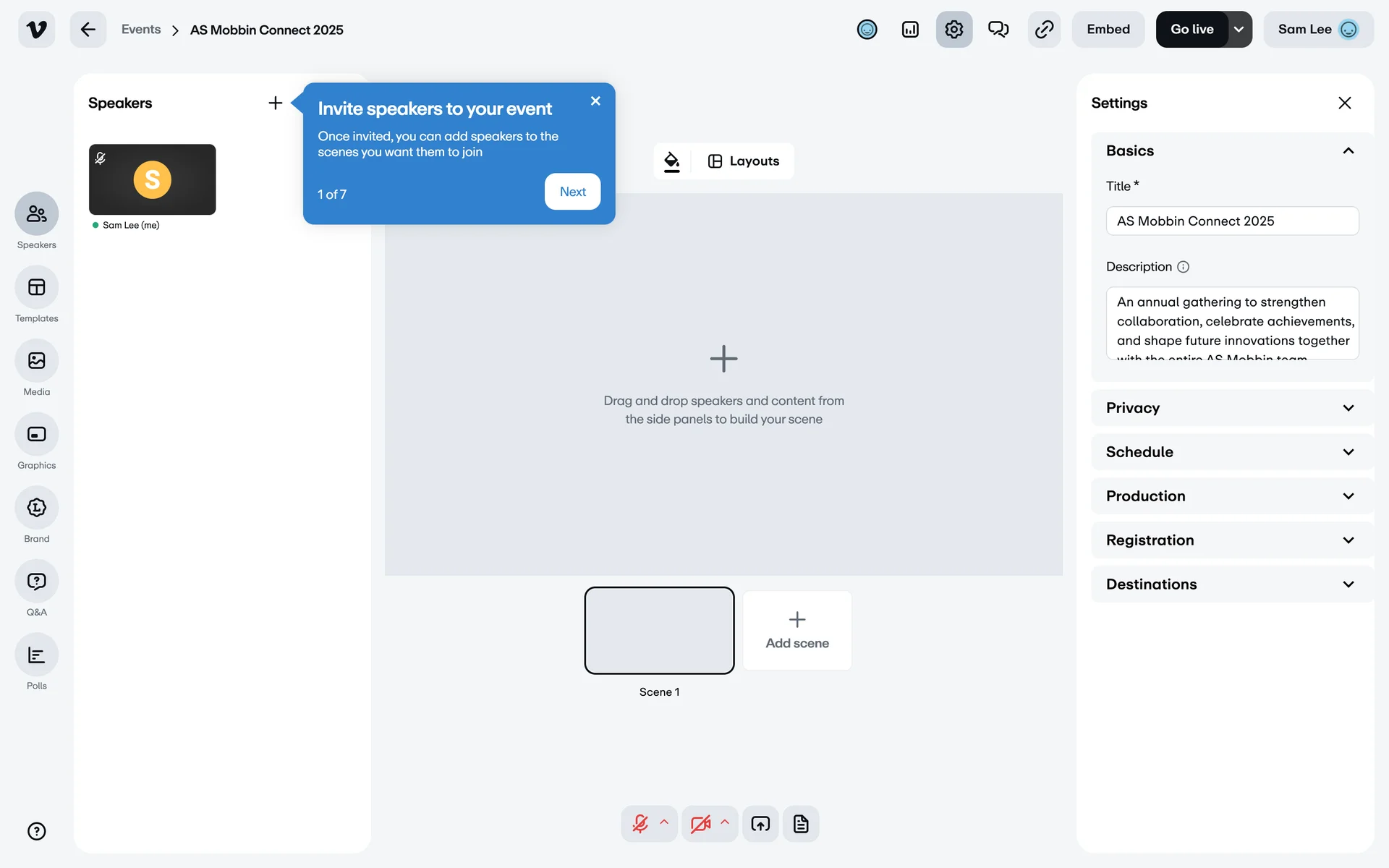This screenshot has width=1389, height=868.
Task: Open the Templates sidebar panel
Action: 36,288
